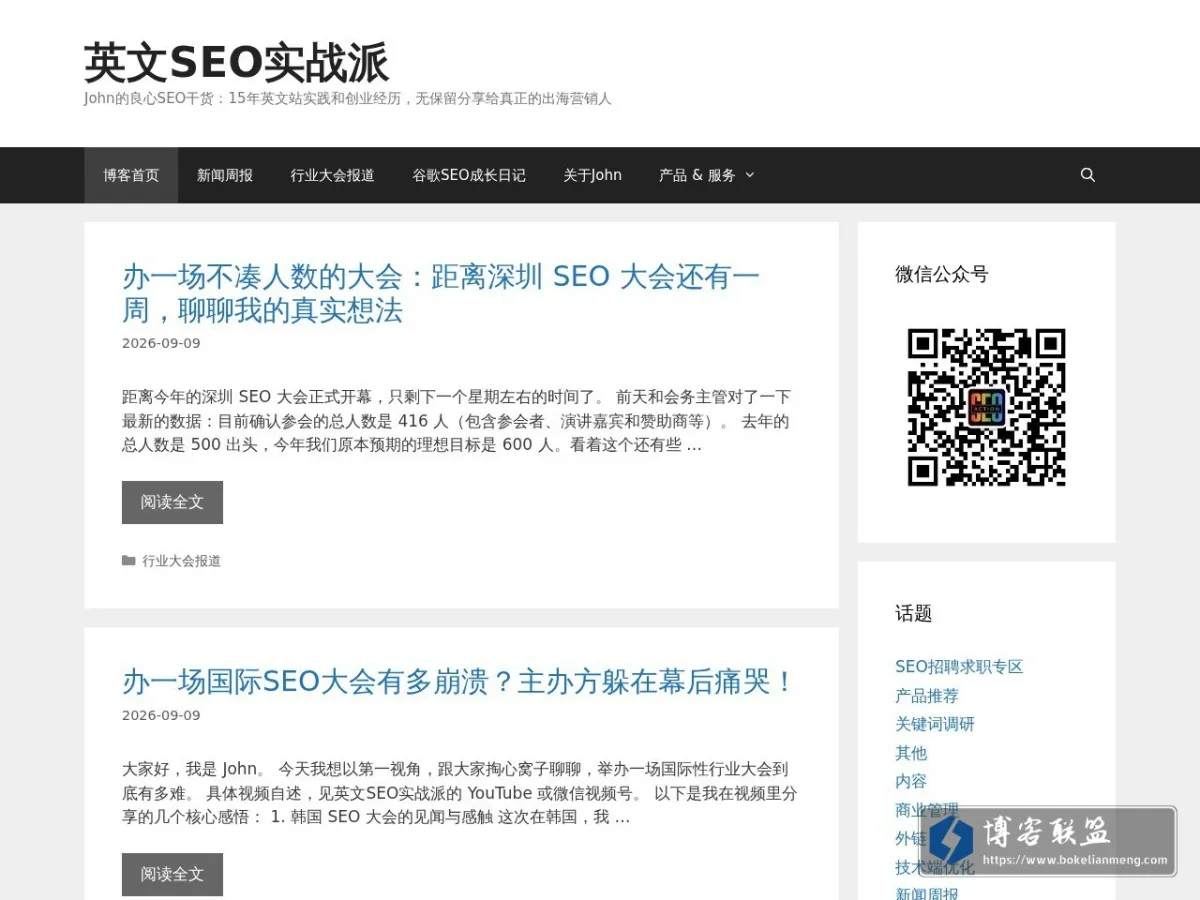Click the folder icon beside 行业大会报道 category
This screenshot has width=1200, height=900.
pyautogui.click(x=129, y=561)
